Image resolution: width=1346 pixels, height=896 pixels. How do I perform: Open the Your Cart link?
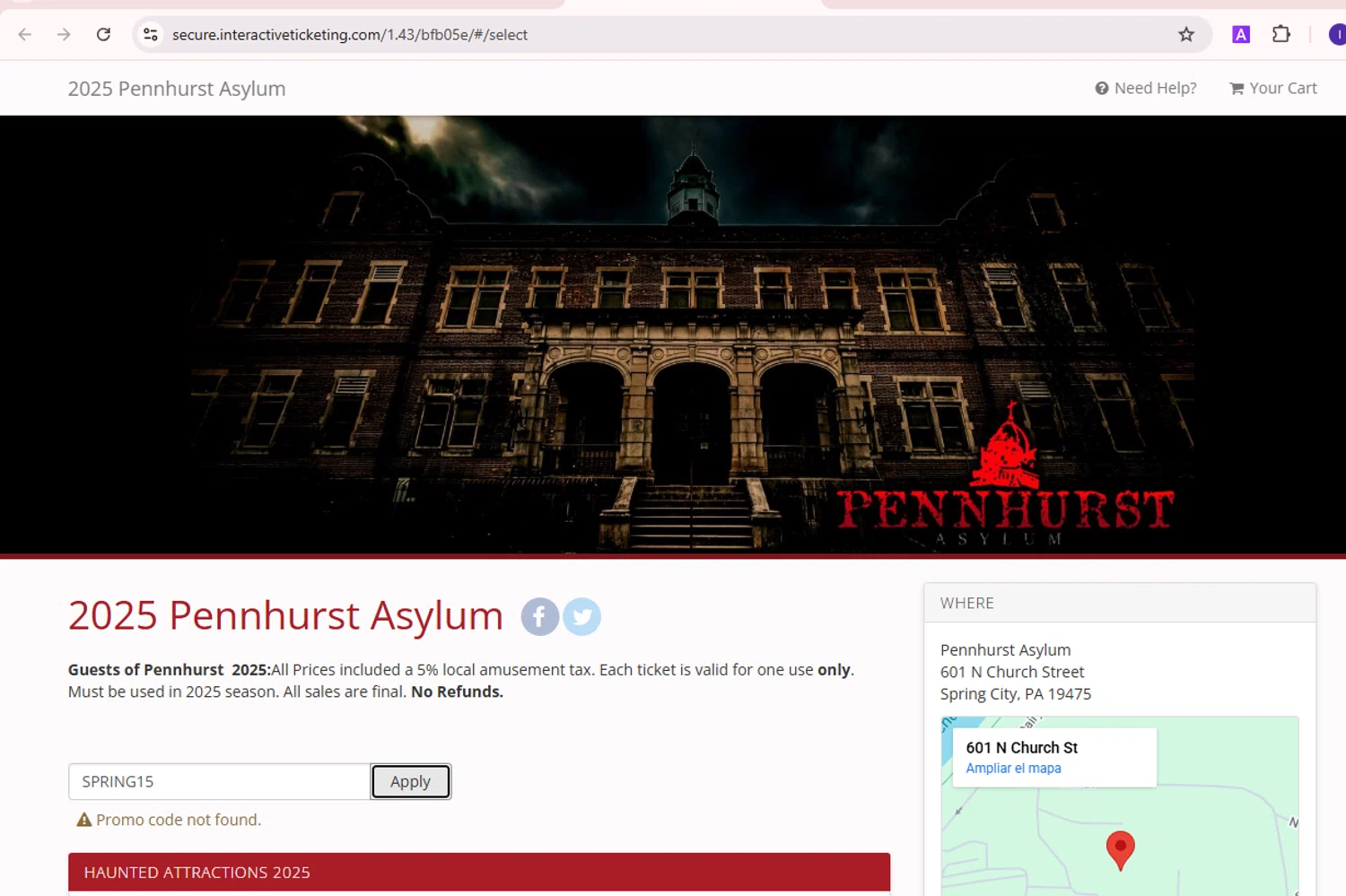1273,88
